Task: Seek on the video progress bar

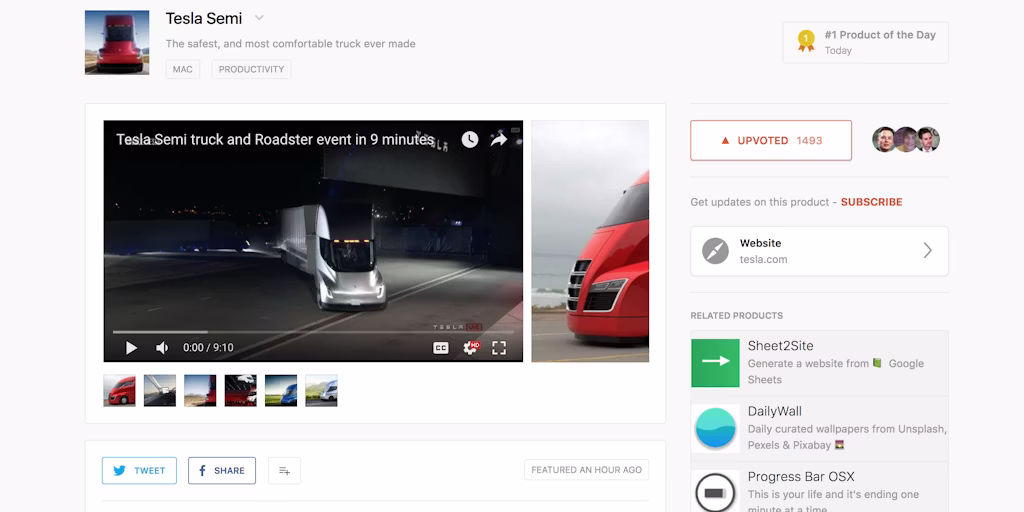Action: tap(313, 332)
